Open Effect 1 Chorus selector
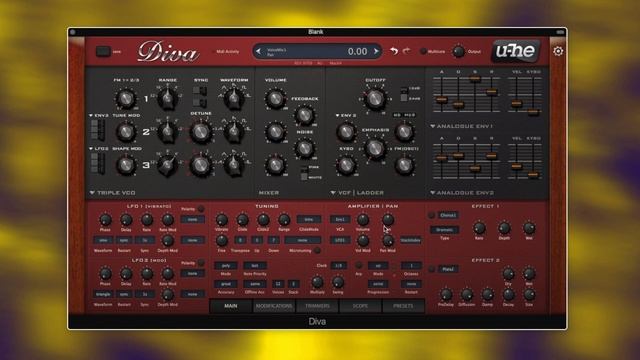 click(448, 215)
